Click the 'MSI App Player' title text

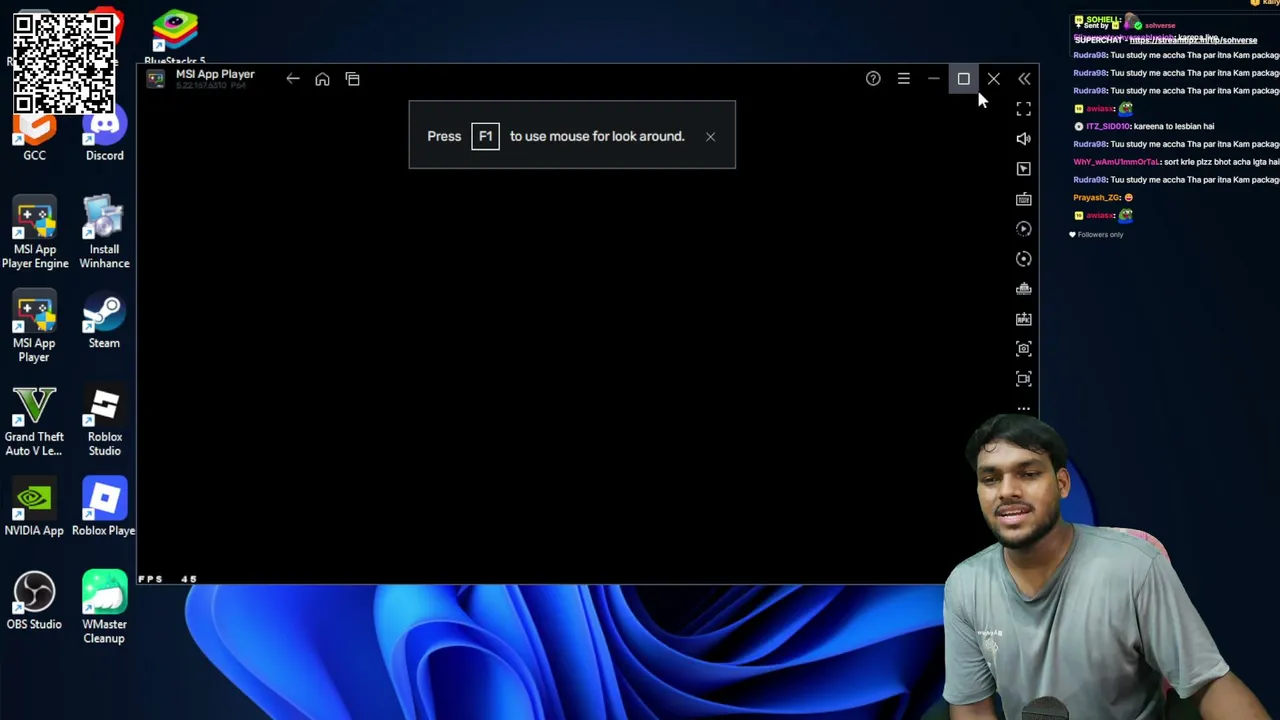pyautogui.click(x=215, y=74)
